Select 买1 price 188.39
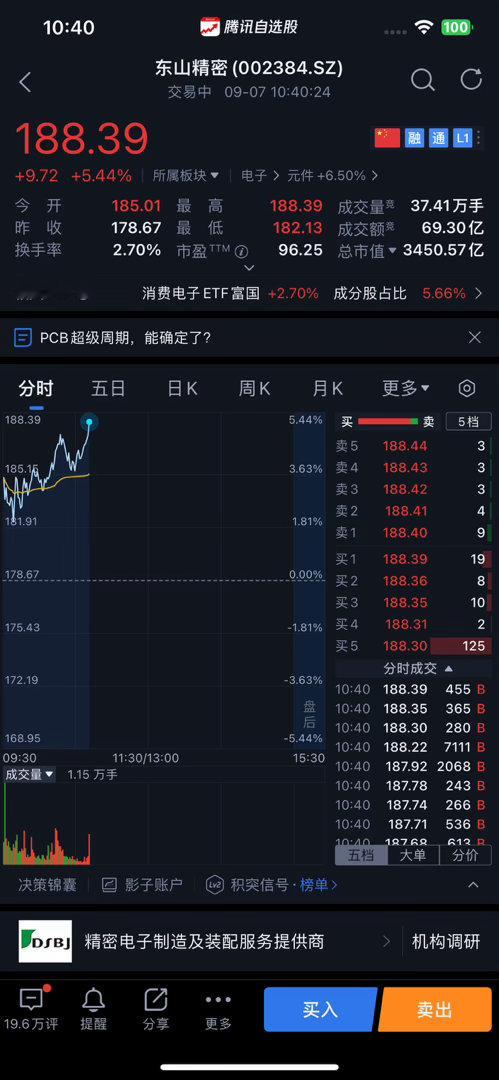499x1080 pixels. [405, 559]
